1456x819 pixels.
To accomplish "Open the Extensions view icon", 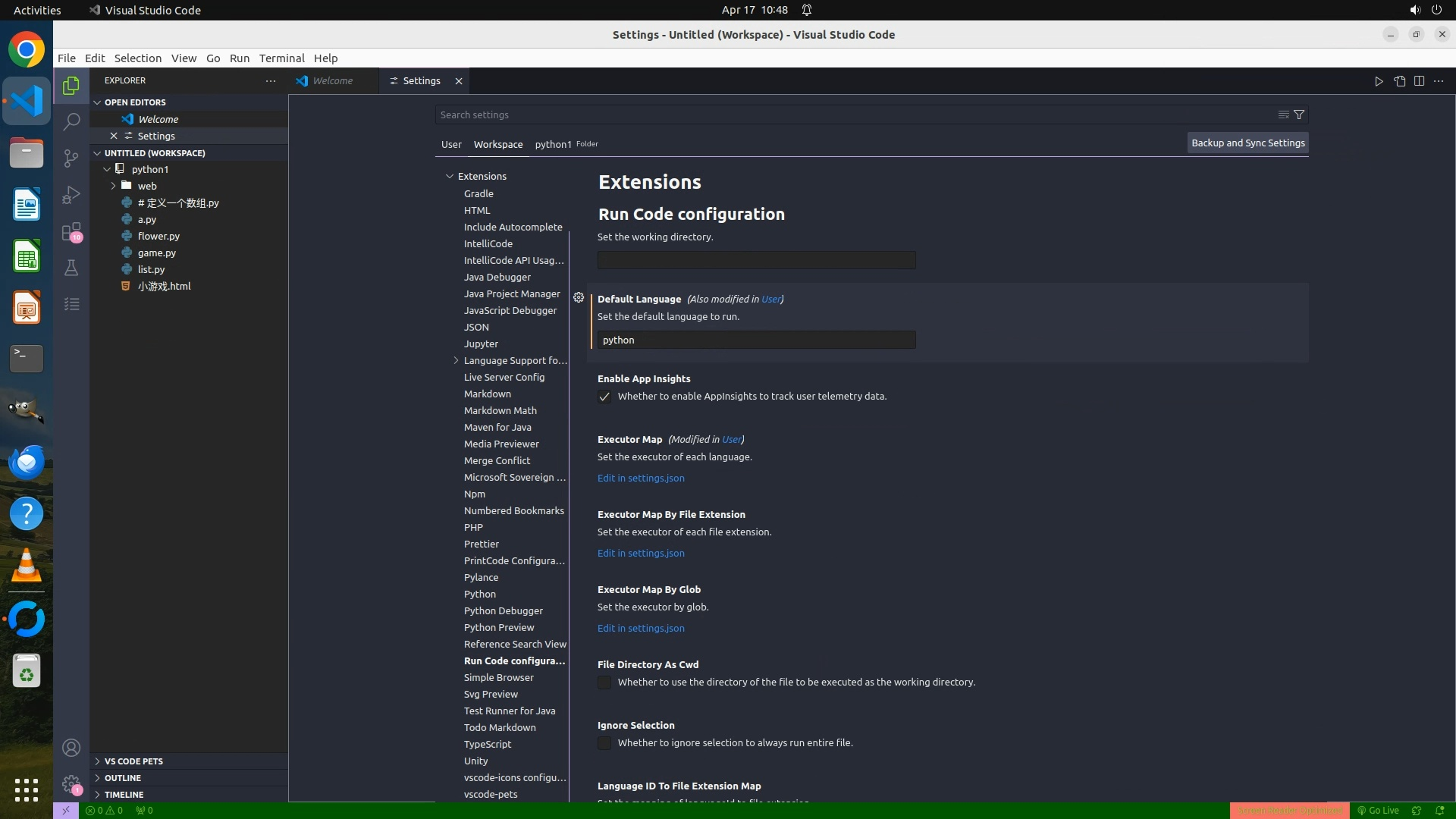I will (71, 231).
